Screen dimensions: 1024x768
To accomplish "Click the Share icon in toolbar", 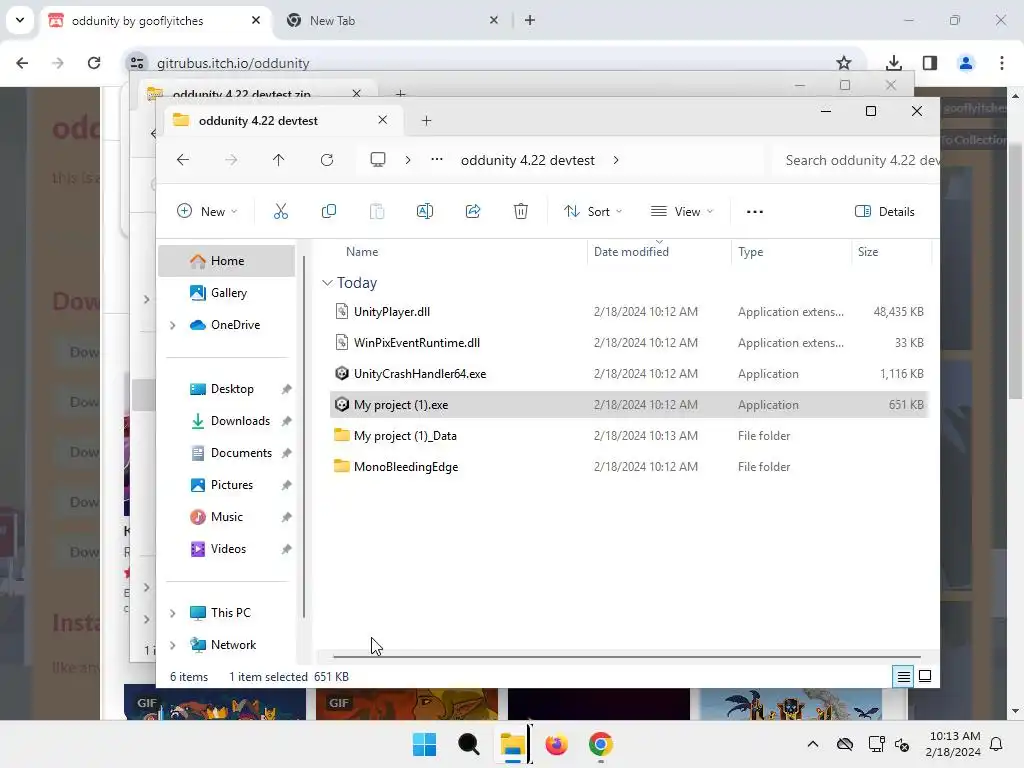I will pyautogui.click(x=473, y=212).
